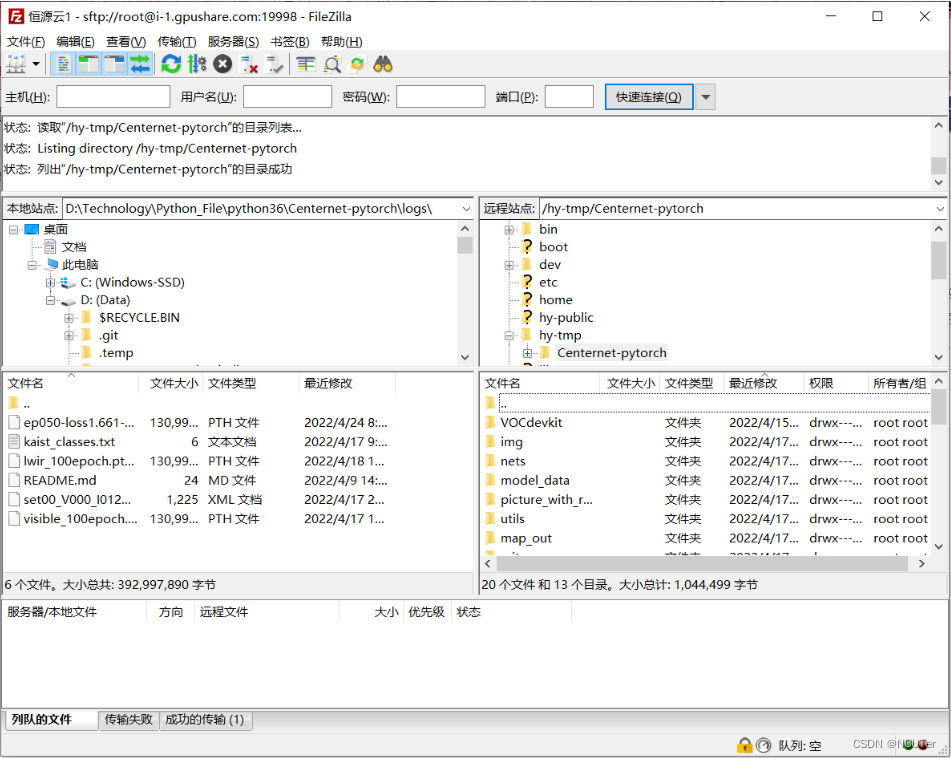Toggle the message log display
Screen dimensions: 951x758
click(62, 64)
